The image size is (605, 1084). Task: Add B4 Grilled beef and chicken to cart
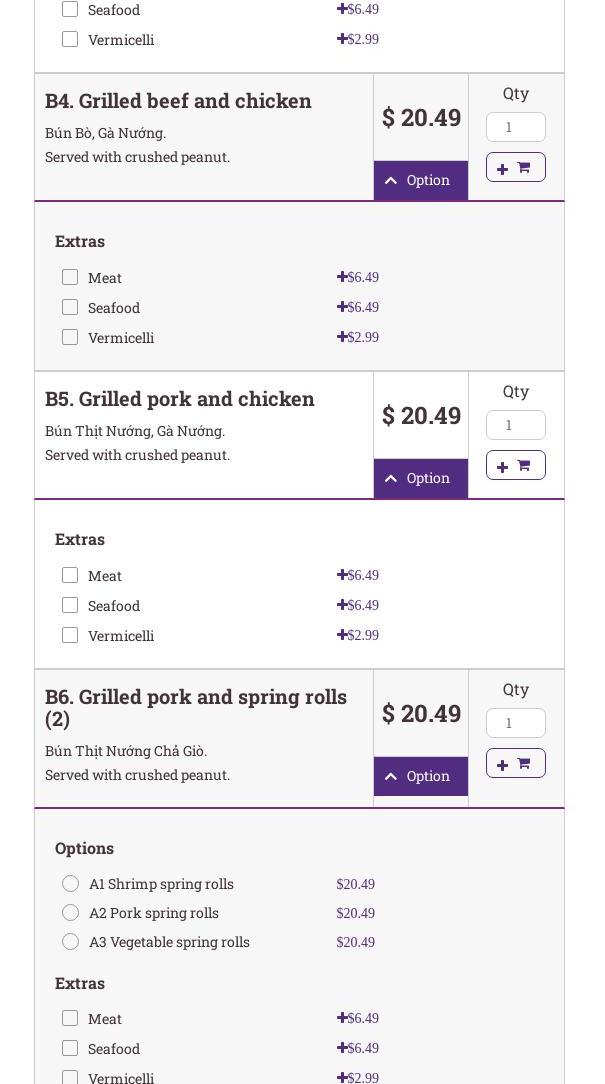(515, 167)
